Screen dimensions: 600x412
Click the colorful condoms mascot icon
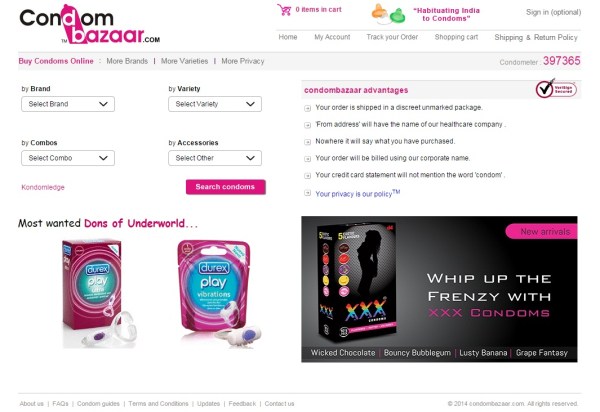pos(388,14)
